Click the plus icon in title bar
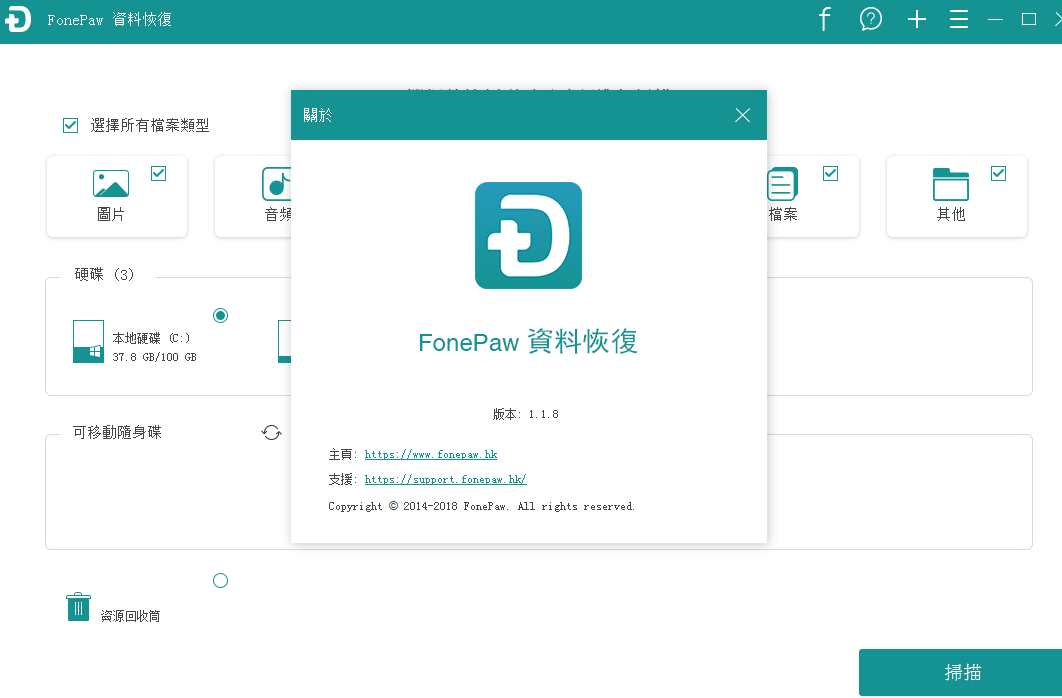 coord(916,20)
